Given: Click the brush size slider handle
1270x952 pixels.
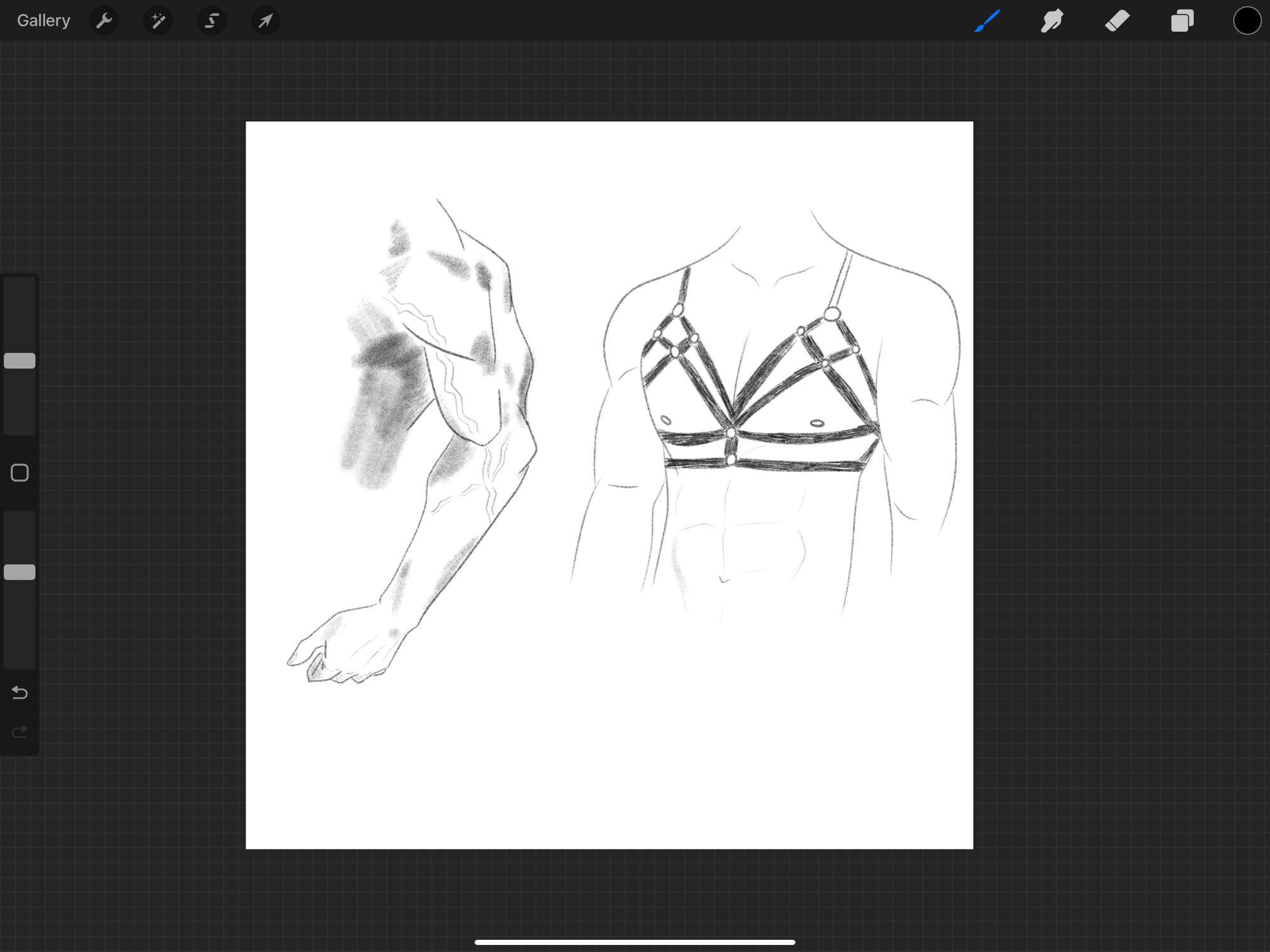Looking at the screenshot, I should (20, 361).
